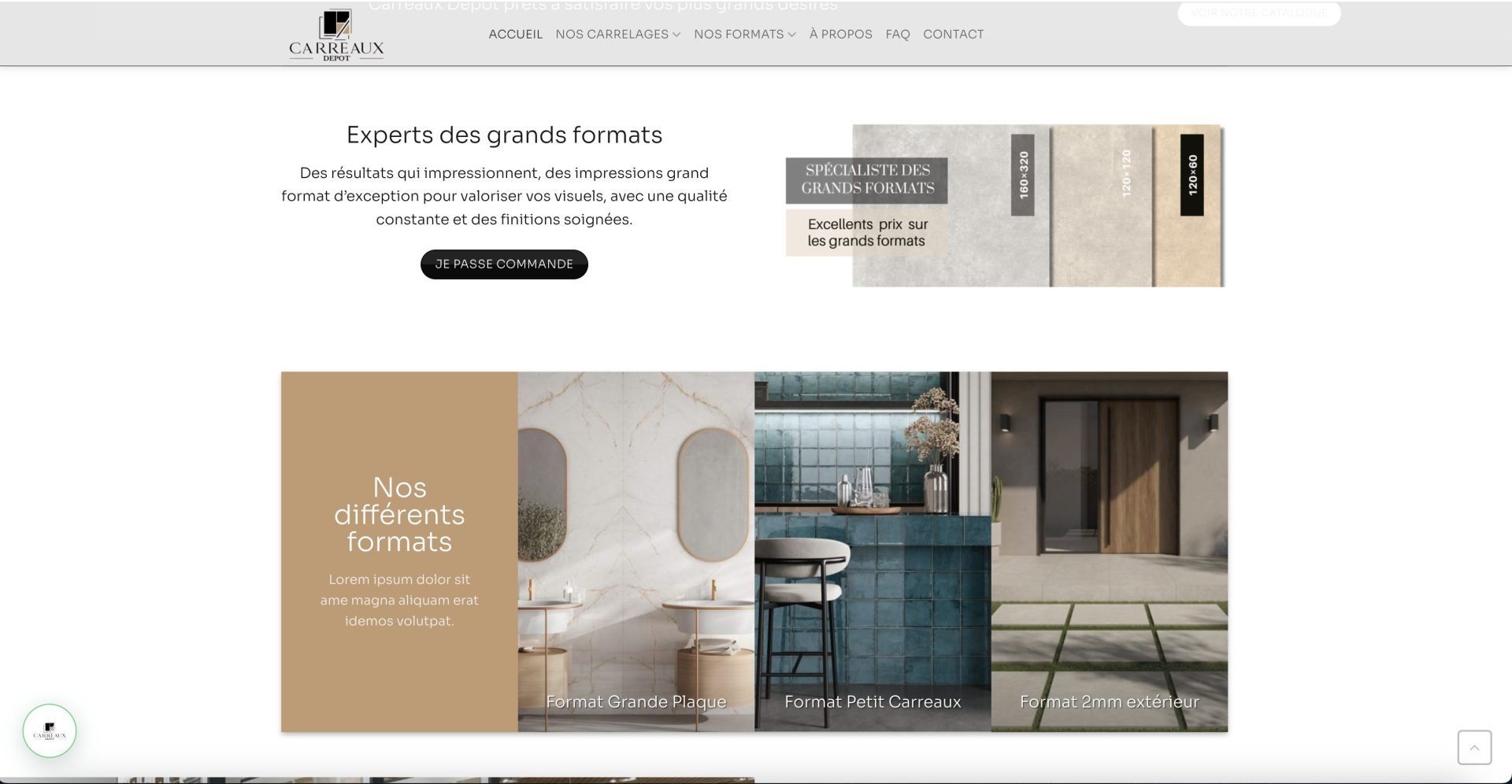Screen dimensions: 1512x784
Task: Expand the Nos Carrelages dropdown chevron
Action: 676,35
